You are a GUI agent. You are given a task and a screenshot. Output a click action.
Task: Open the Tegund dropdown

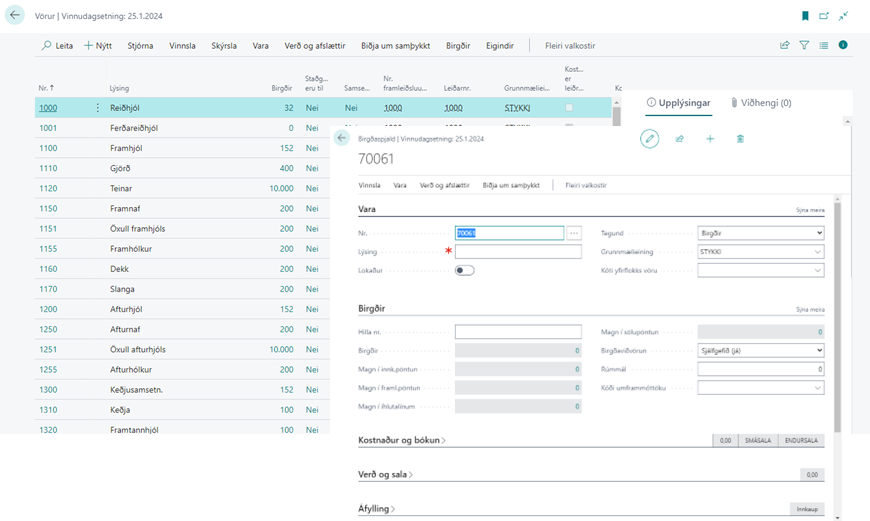coord(760,233)
